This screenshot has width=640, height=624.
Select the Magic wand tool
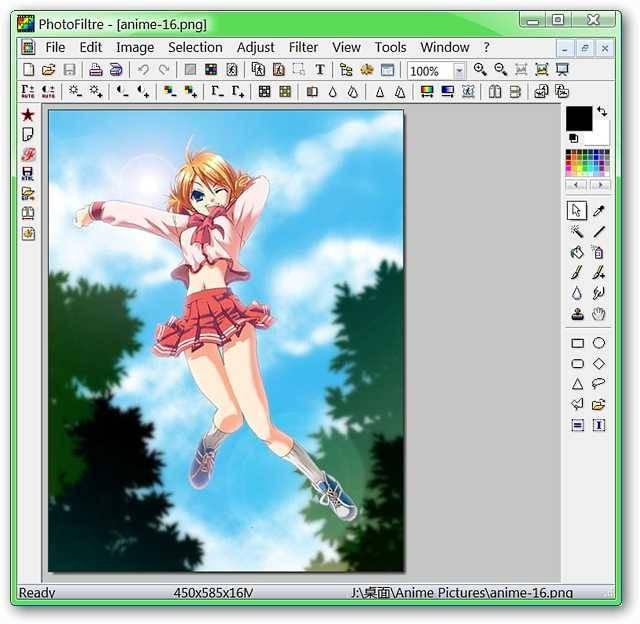tap(577, 232)
